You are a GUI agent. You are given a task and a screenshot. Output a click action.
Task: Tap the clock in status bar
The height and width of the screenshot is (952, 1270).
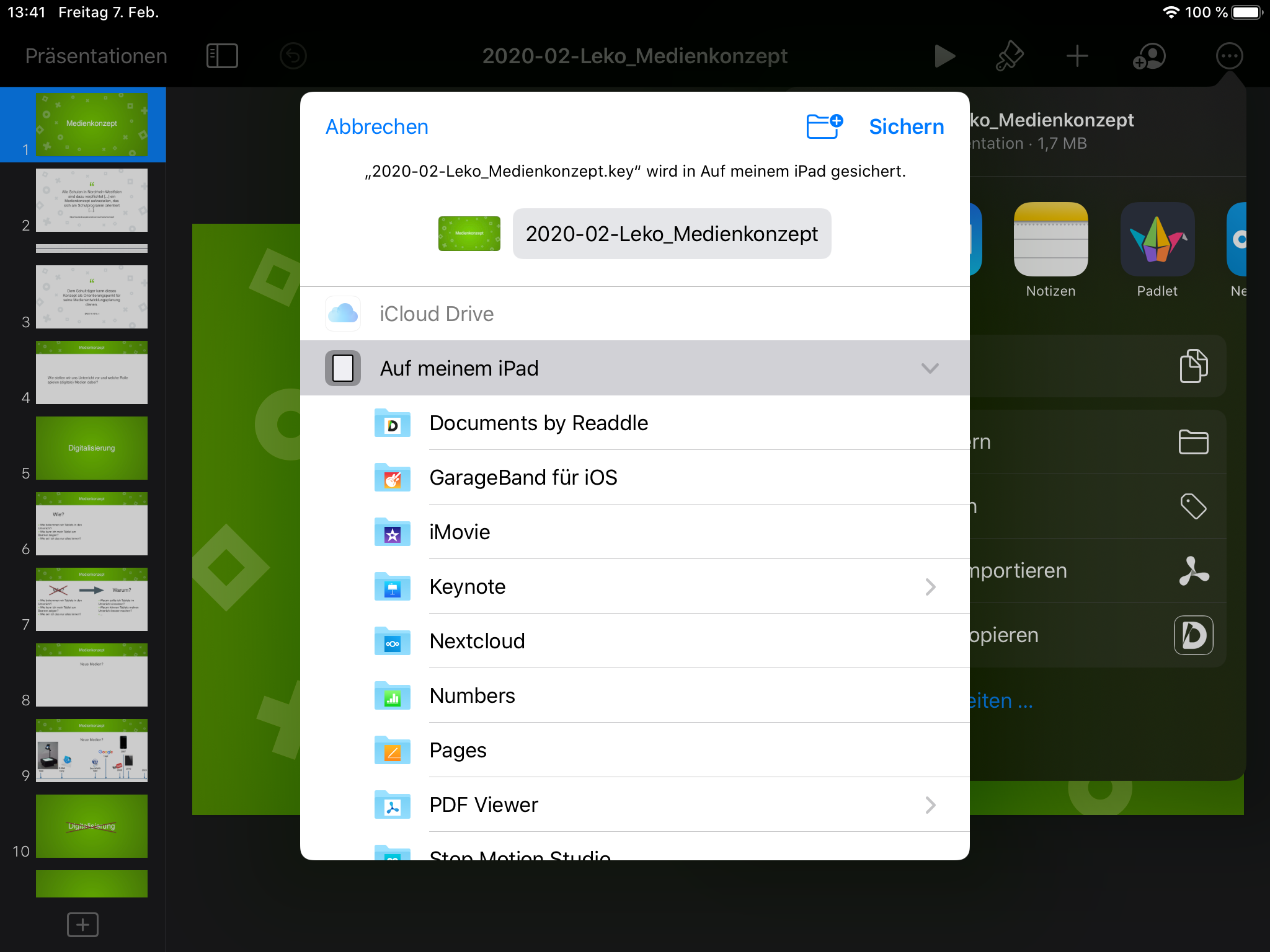click(27, 12)
